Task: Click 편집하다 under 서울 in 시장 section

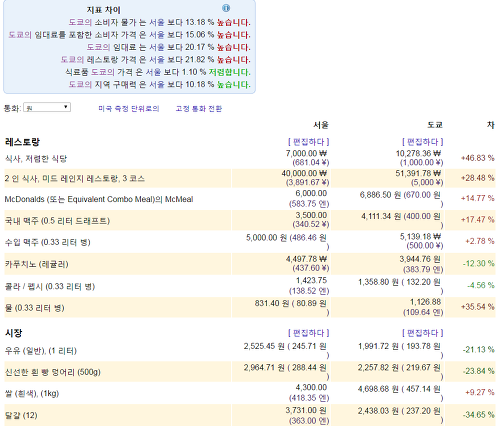Action: pyautogui.click(x=309, y=333)
